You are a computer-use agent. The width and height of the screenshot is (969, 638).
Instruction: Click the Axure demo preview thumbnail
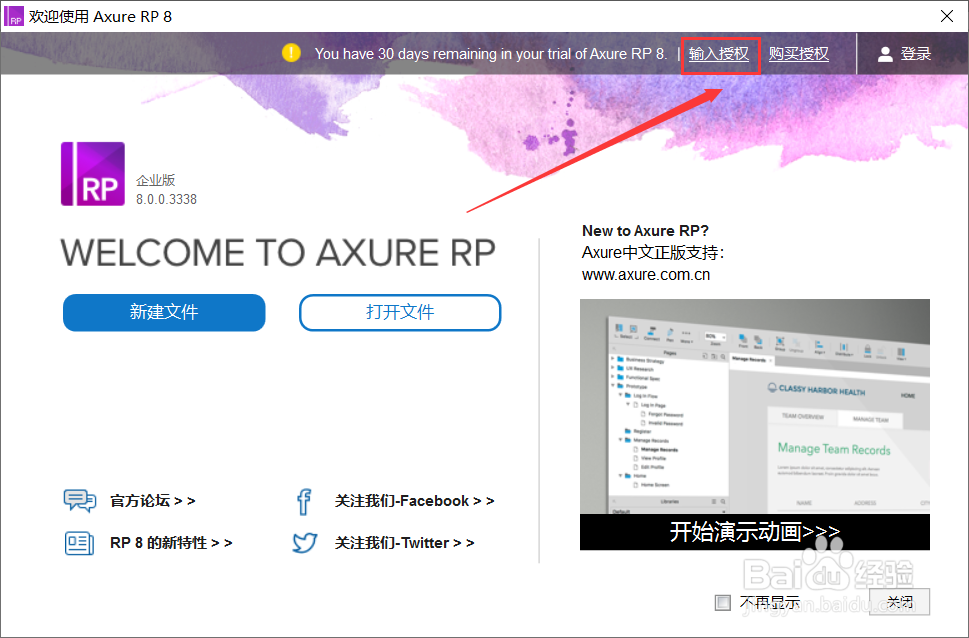pyautogui.click(x=755, y=407)
